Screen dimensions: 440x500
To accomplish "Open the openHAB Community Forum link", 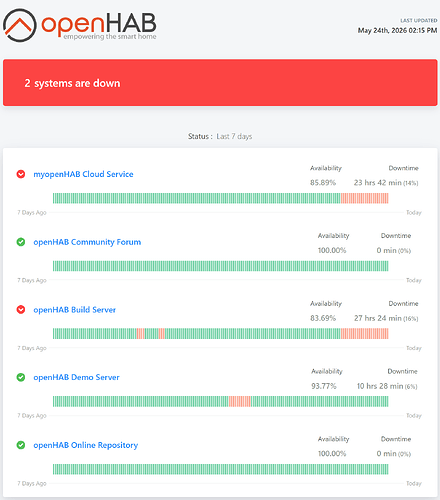I will 87,242.
